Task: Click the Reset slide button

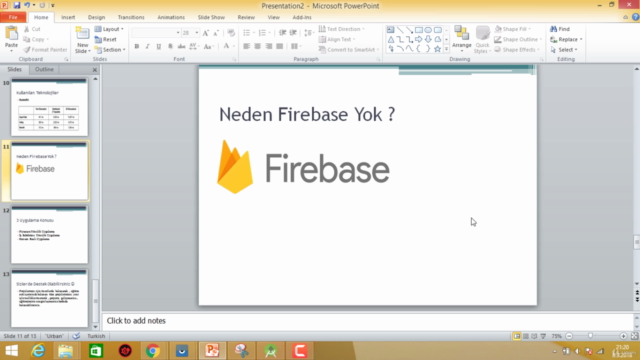Action: point(106,39)
